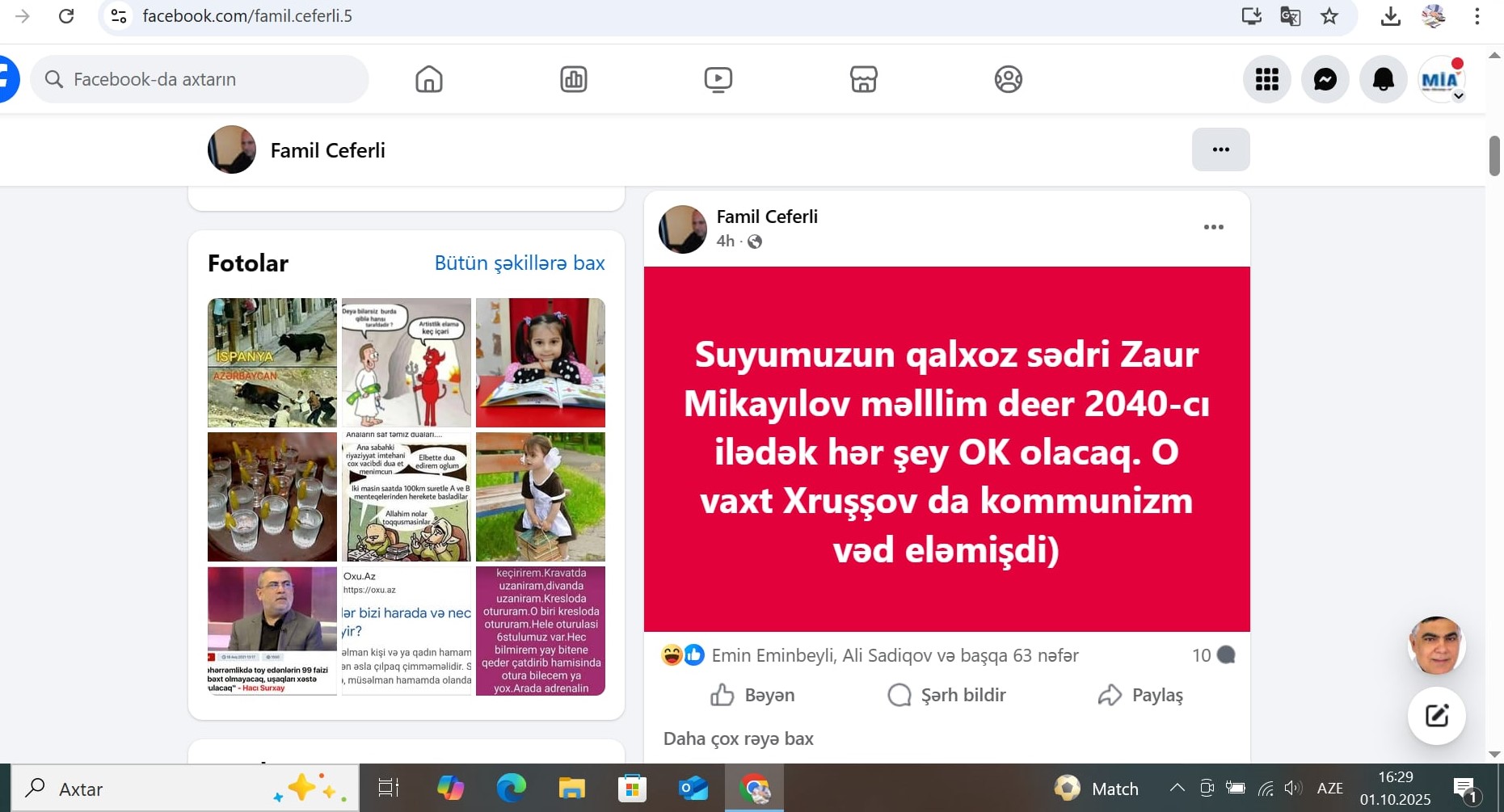Open the Watch video tab icon
1504x812 pixels.
[718, 79]
